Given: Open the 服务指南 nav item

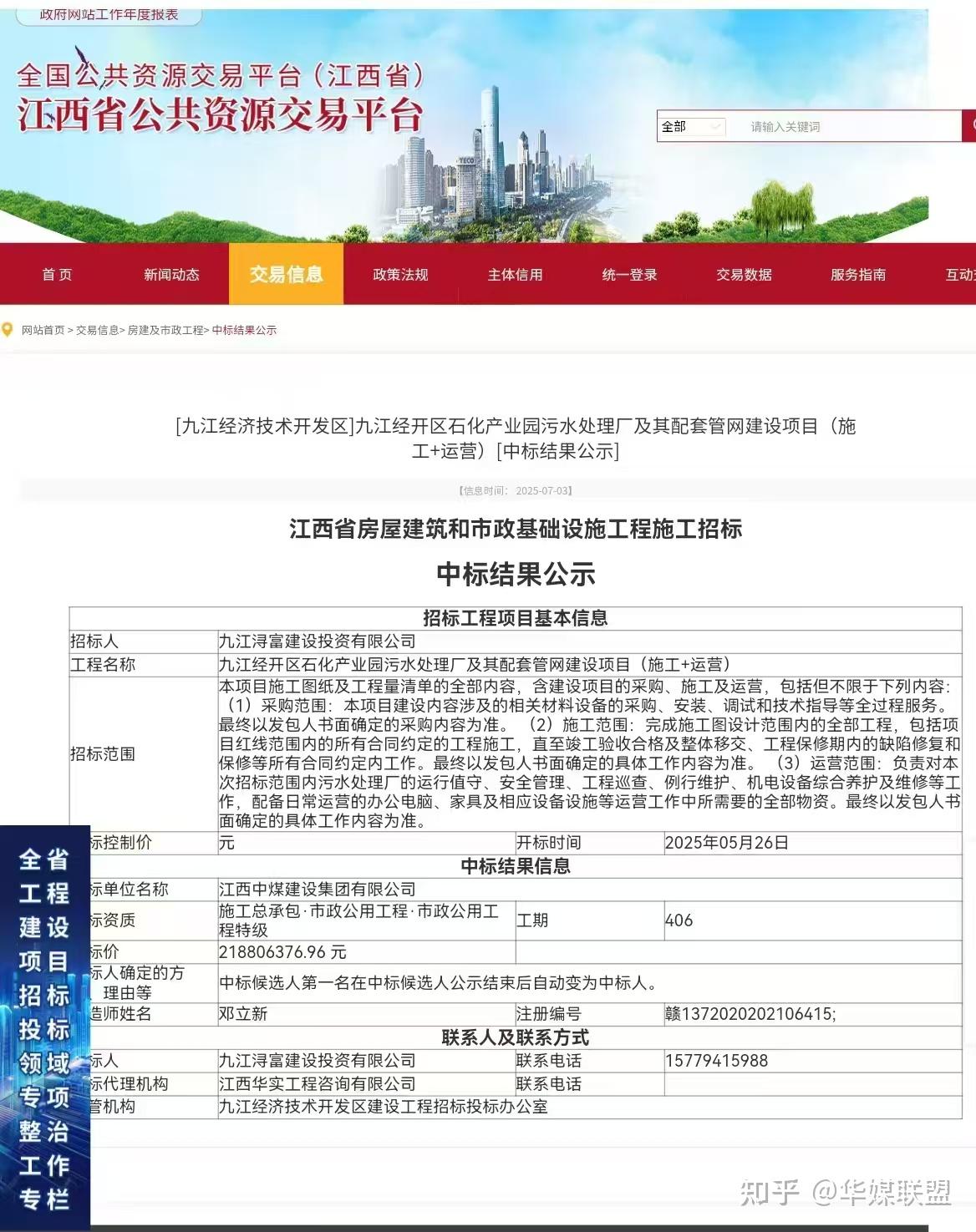Looking at the screenshot, I should [x=858, y=274].
